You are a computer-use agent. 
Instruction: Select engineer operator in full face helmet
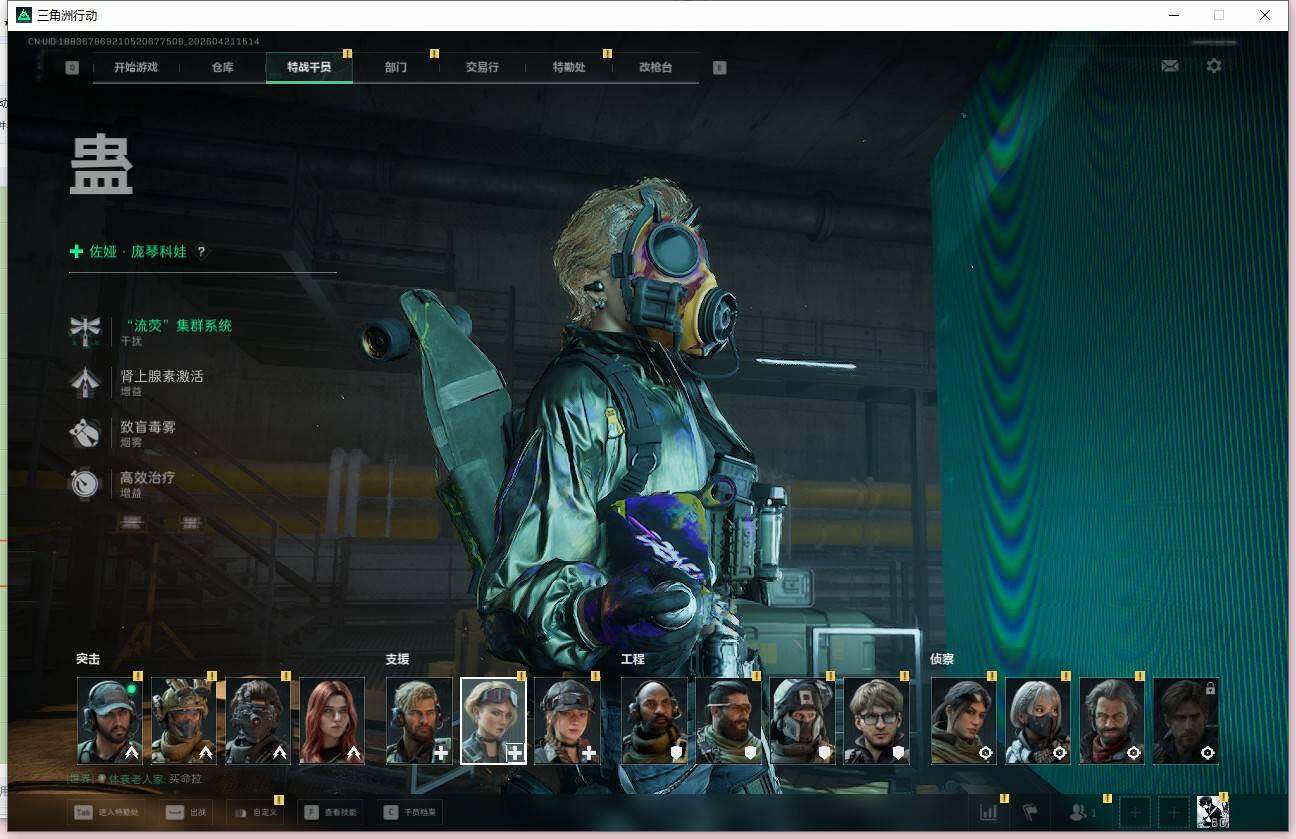[x=802, y=721]
